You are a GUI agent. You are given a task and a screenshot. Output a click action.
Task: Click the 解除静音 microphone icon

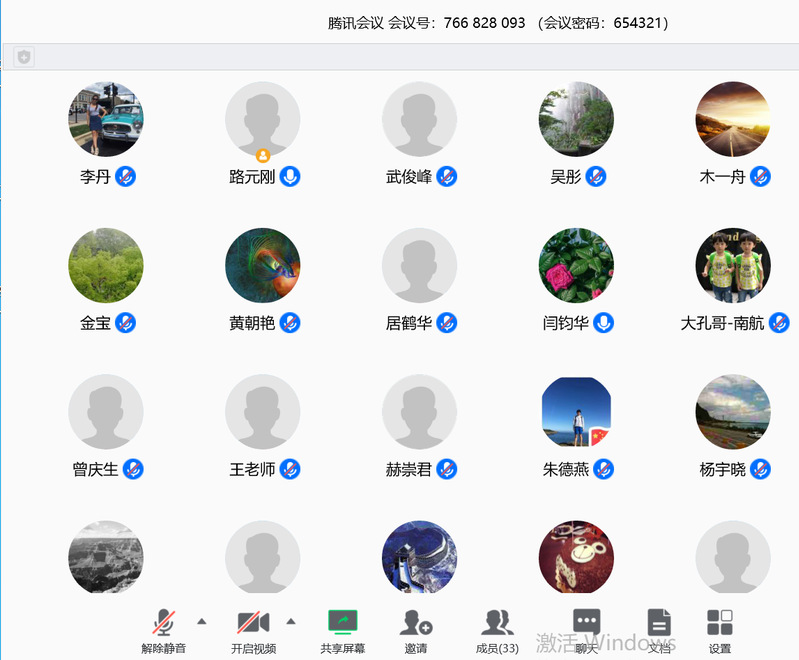163,623
